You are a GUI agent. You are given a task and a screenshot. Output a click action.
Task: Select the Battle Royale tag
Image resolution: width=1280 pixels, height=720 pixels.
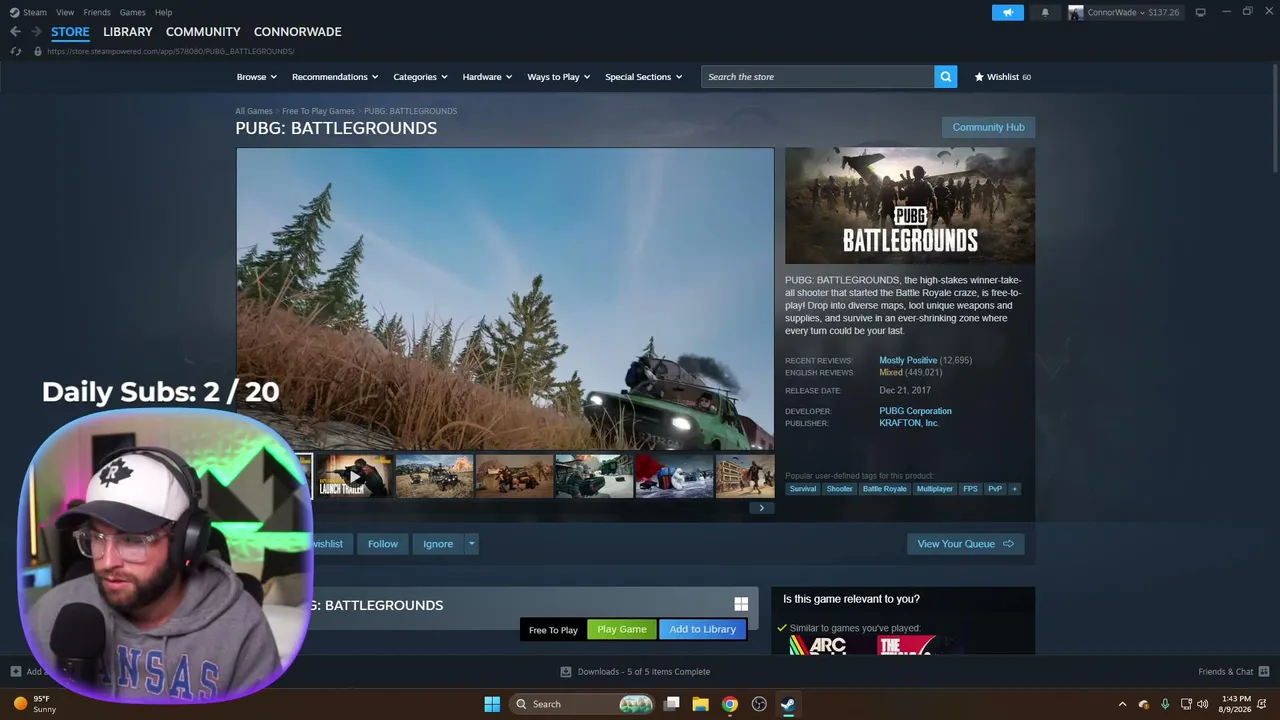coord(885,489)
